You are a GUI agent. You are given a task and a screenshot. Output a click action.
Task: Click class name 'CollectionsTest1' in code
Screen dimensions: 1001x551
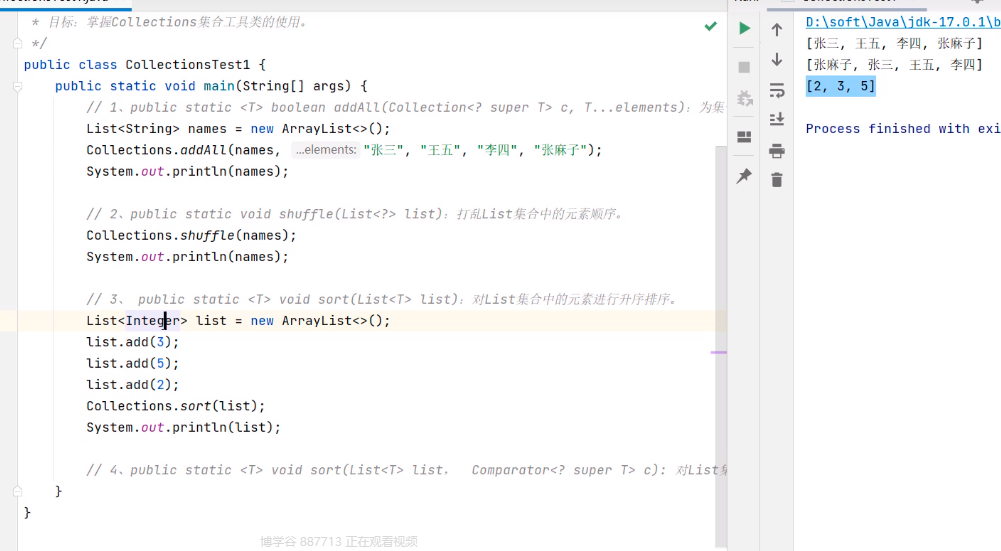click(x=188, y=64)
